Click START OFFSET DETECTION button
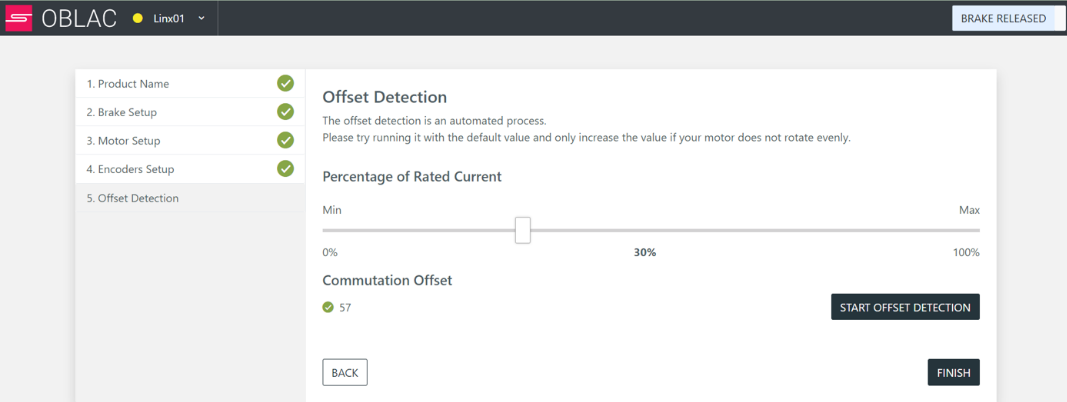Image resolution: width=1067 pixels, height=402 pixels. coord(905,307)
